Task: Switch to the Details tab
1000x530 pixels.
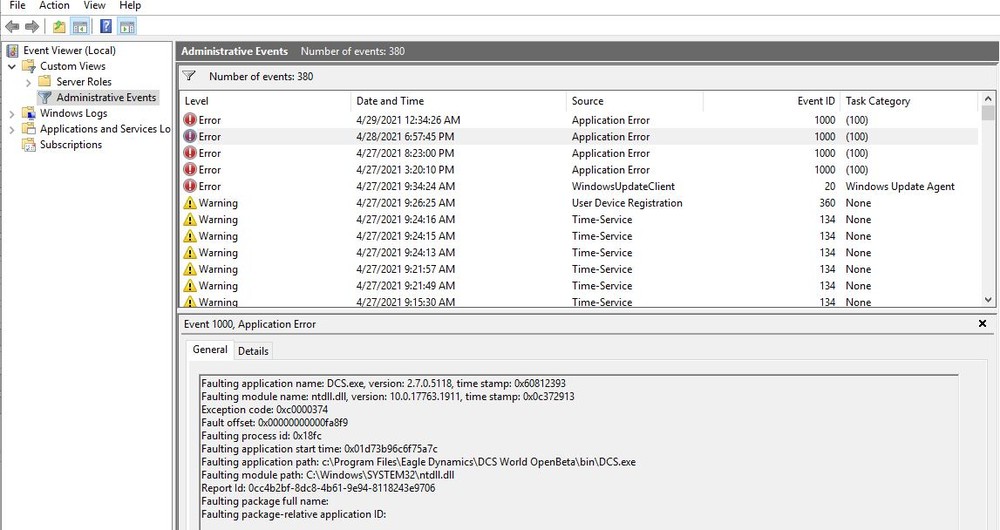Action: click(x=253, y=351)
